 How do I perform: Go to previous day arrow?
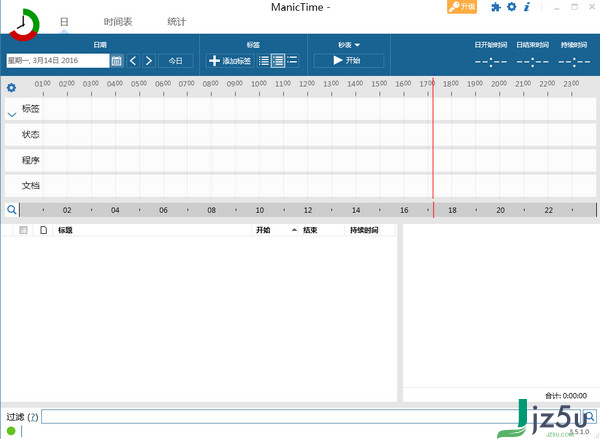tap(133, 60)
